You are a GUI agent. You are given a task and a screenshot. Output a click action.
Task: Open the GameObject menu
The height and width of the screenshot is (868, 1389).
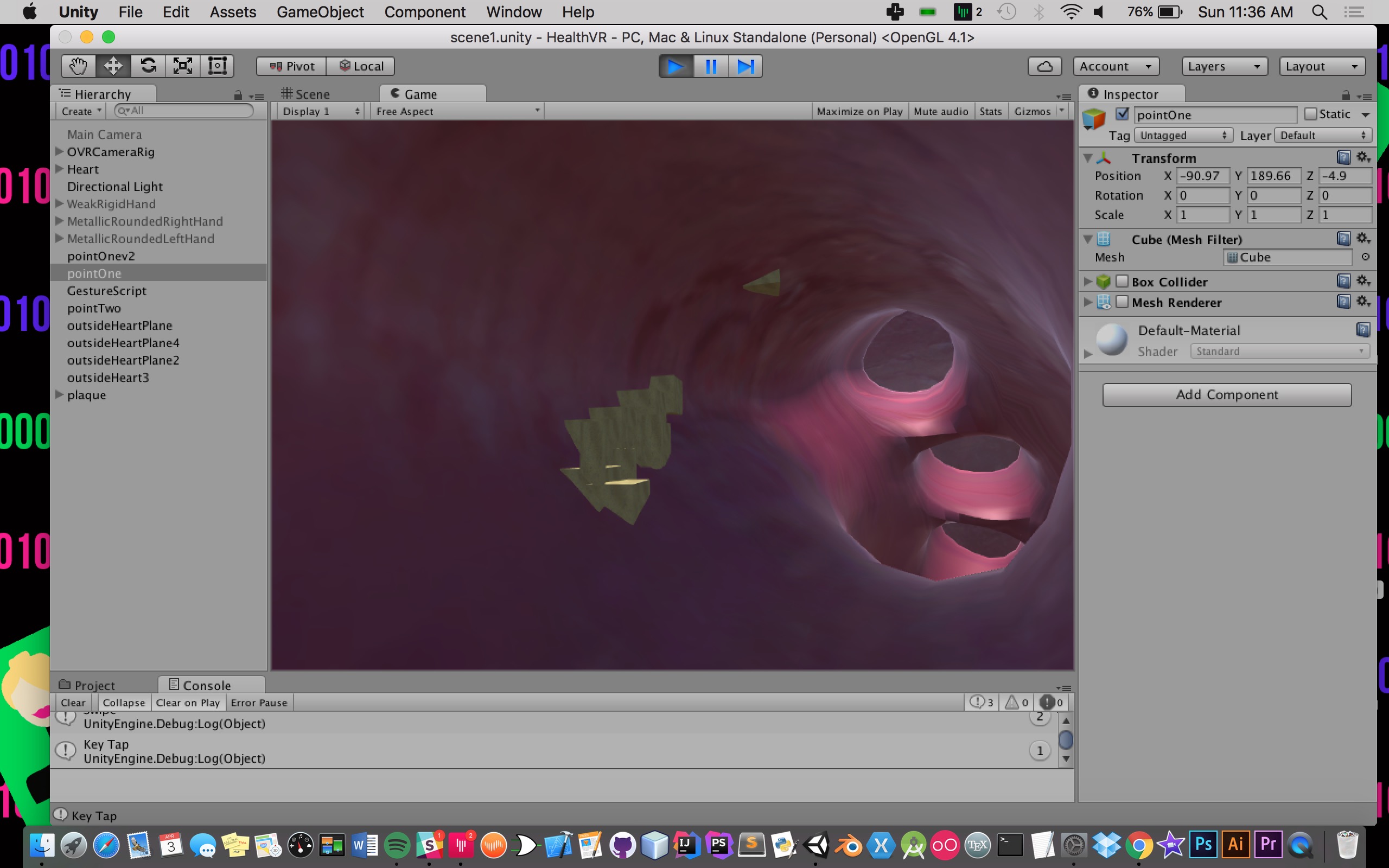(320, 11)
